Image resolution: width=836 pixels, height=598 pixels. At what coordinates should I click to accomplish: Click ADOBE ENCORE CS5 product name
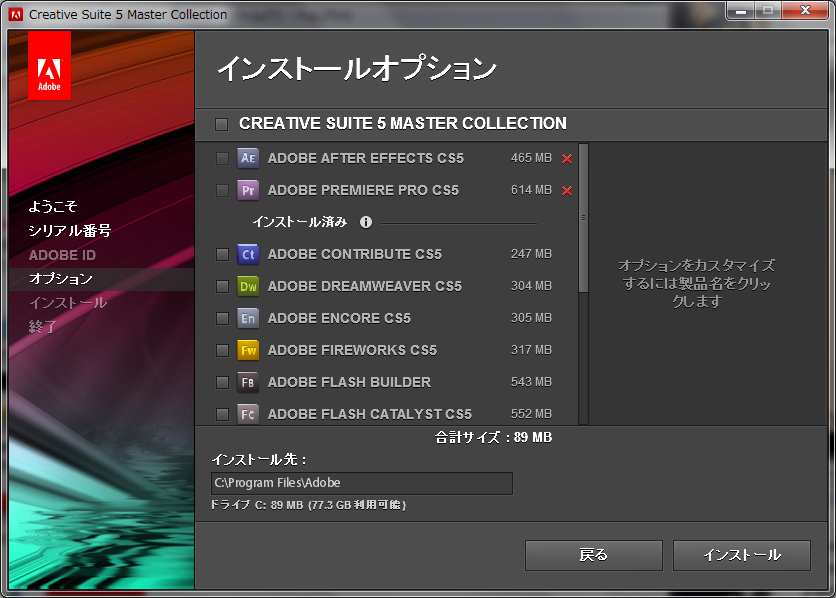point(339,318)
